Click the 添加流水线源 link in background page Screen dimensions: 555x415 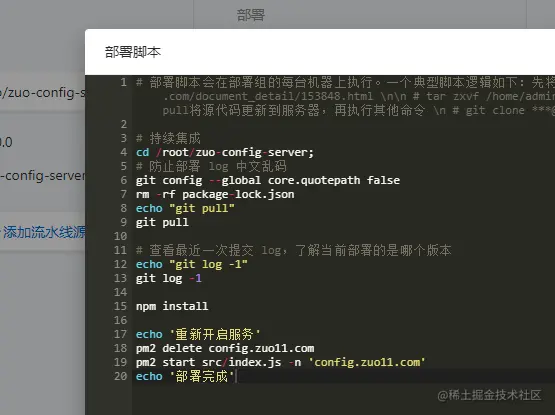(x=44, y=232)
